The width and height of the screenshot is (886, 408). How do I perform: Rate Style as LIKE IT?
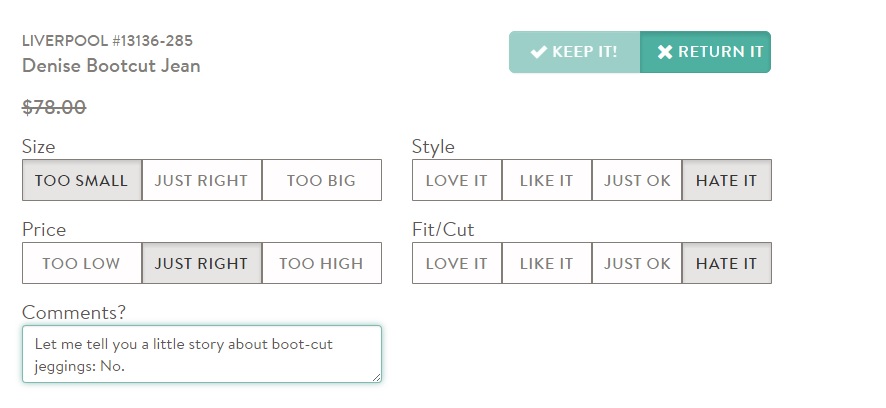click(x=547, y=181)
